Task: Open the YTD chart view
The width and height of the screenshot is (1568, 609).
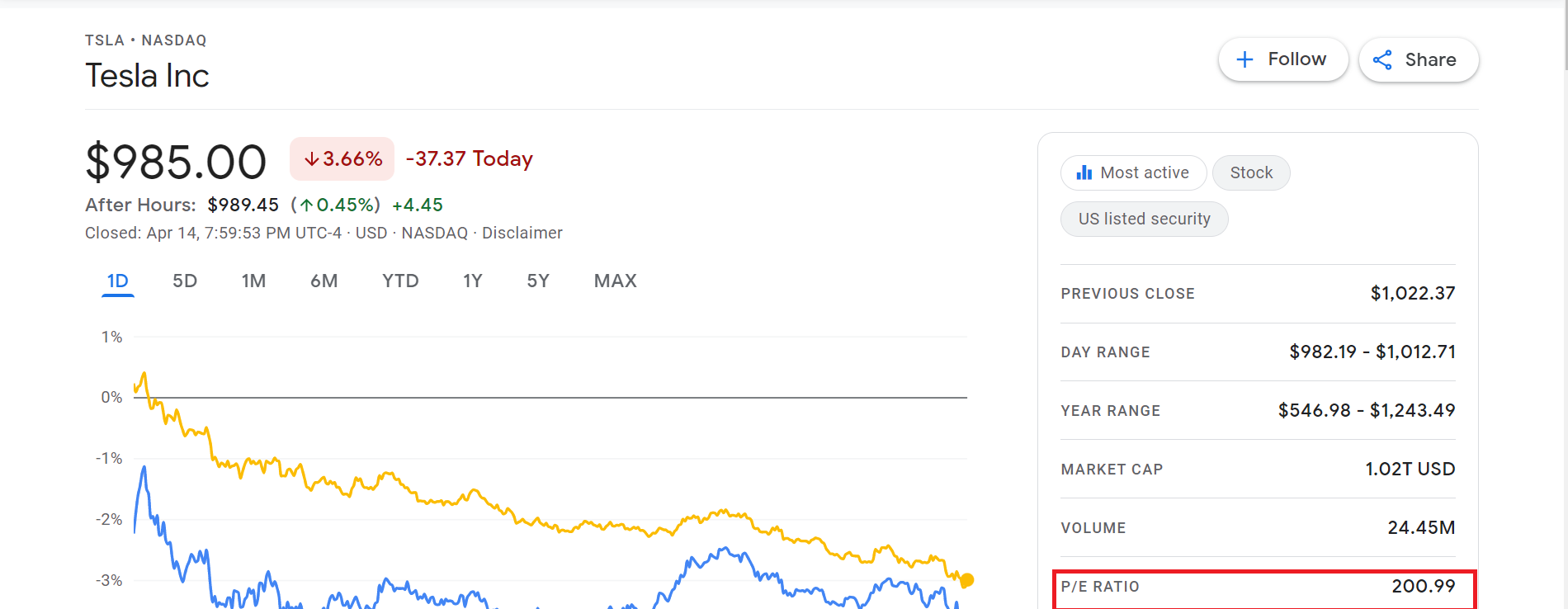Action: coord(400,281)
